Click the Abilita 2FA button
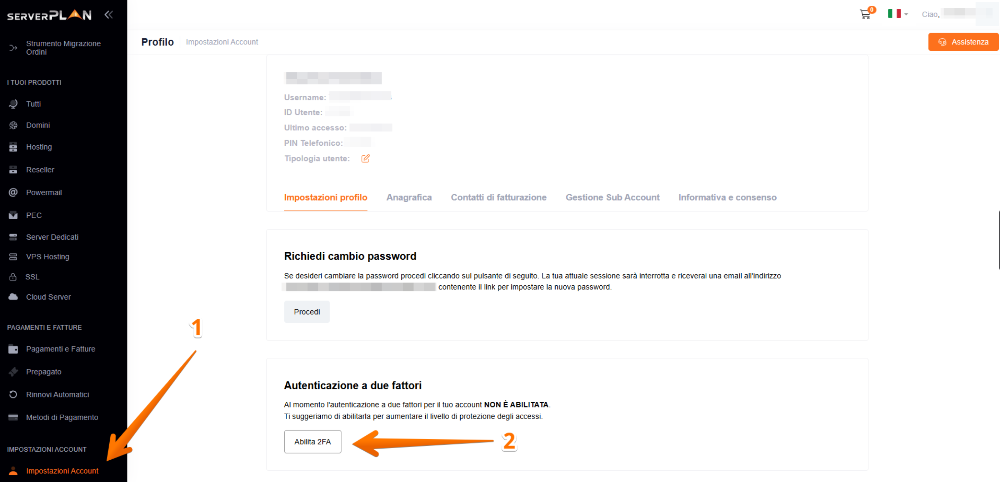 312,441
